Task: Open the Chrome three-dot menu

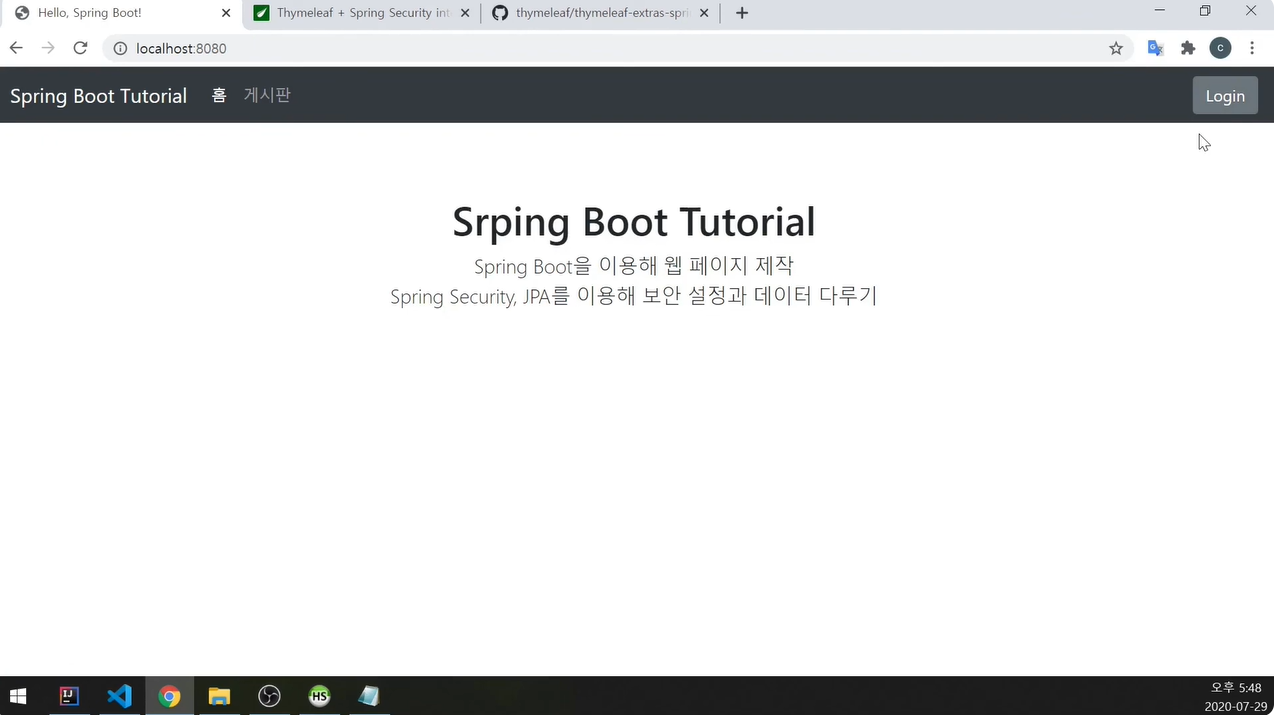Action: (1252, 48)
